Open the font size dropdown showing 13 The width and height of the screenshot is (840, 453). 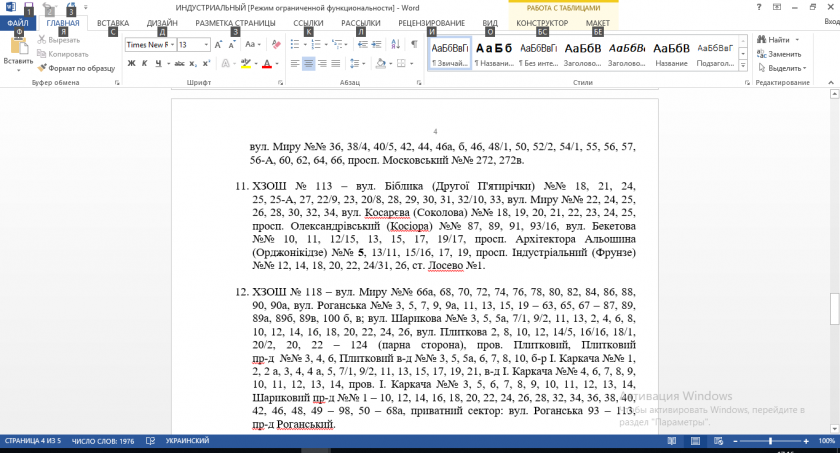pos(193,45)
